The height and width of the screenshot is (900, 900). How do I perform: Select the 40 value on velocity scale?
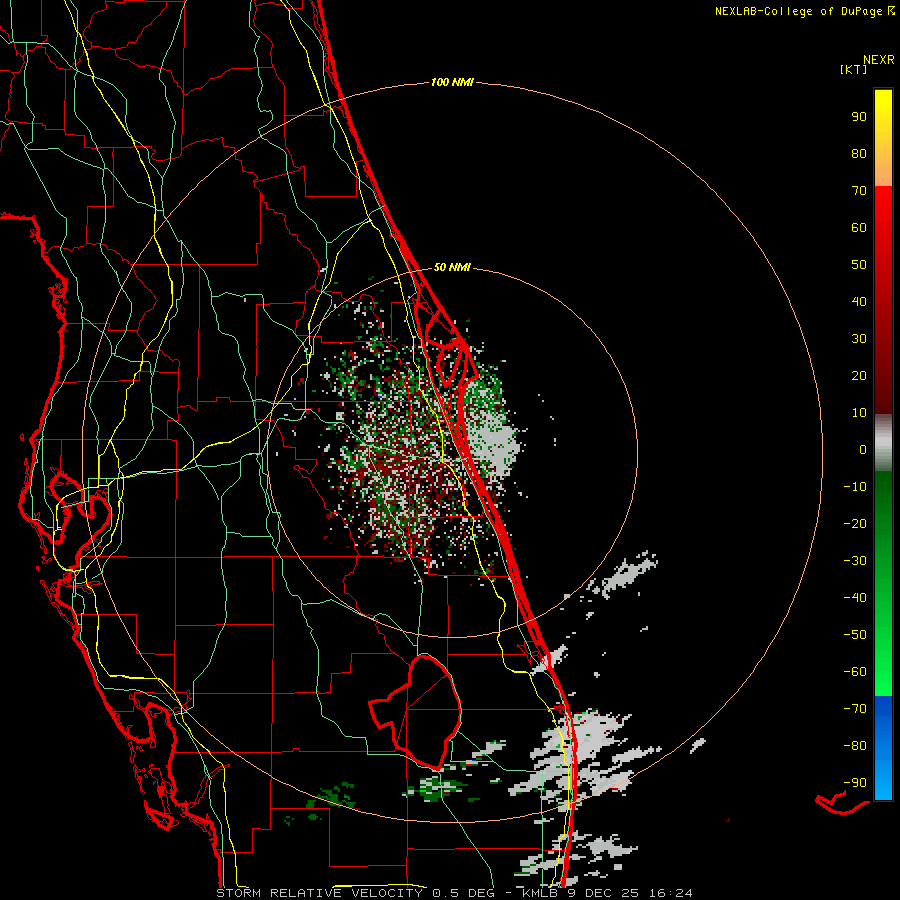click(x=859, y=301)
